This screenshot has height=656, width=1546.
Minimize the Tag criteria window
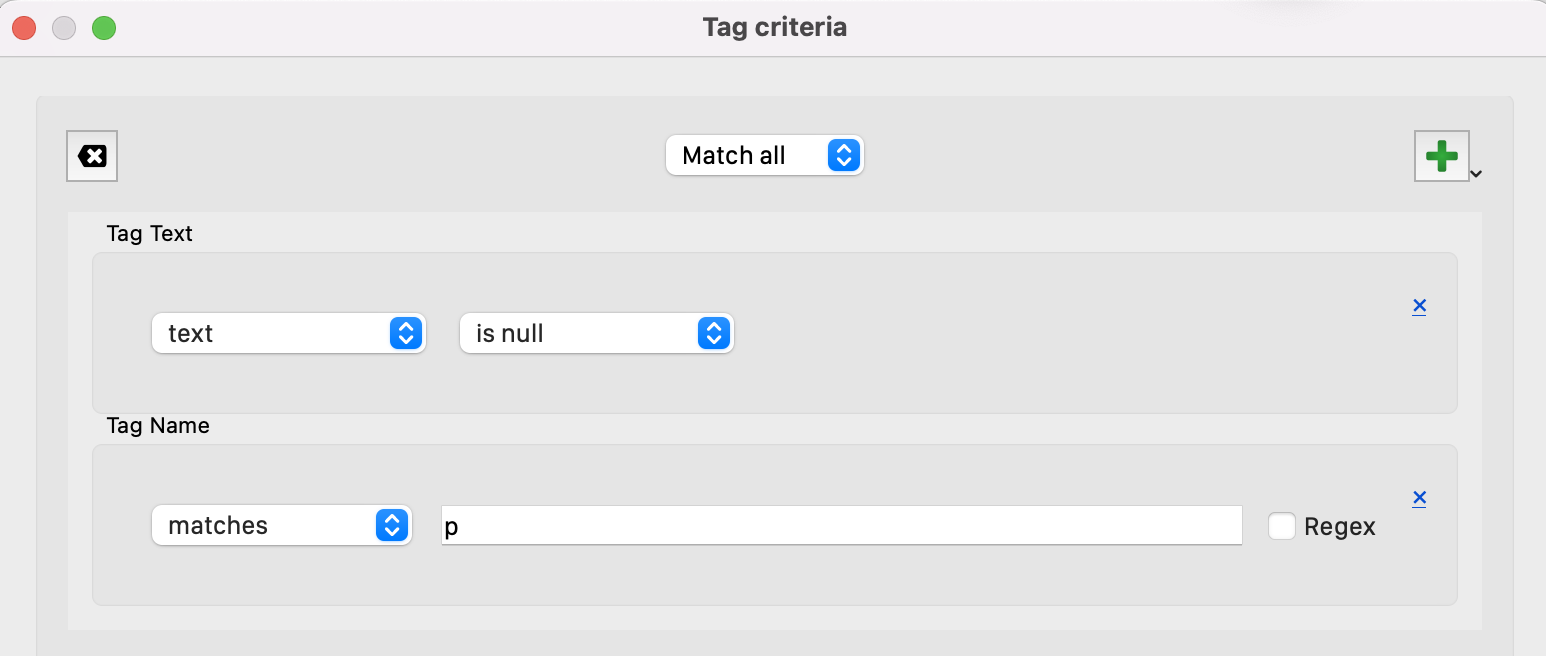click(64, 28)
